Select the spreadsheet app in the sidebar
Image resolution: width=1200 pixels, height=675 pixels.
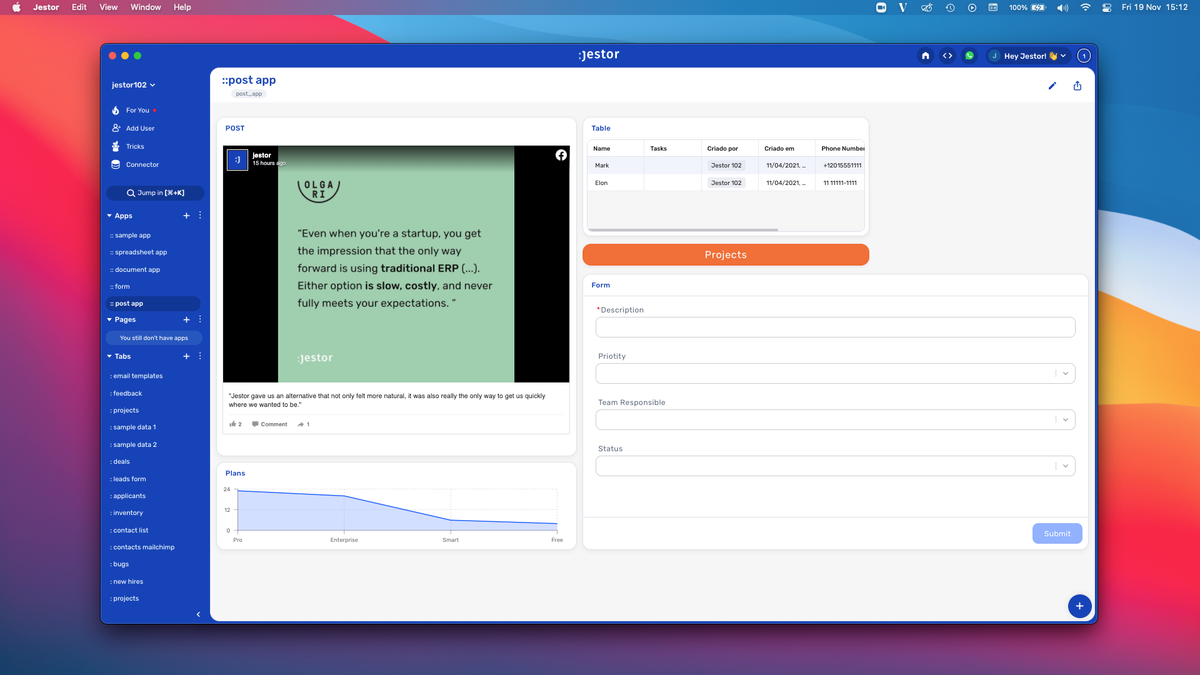pyautogui.click(x=139, y=251)
